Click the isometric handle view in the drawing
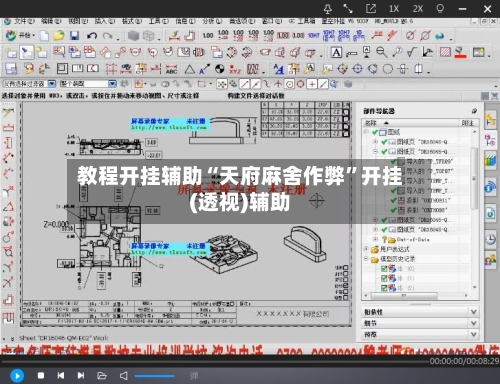This screenshot has width=500, height=384. [305, 244]
